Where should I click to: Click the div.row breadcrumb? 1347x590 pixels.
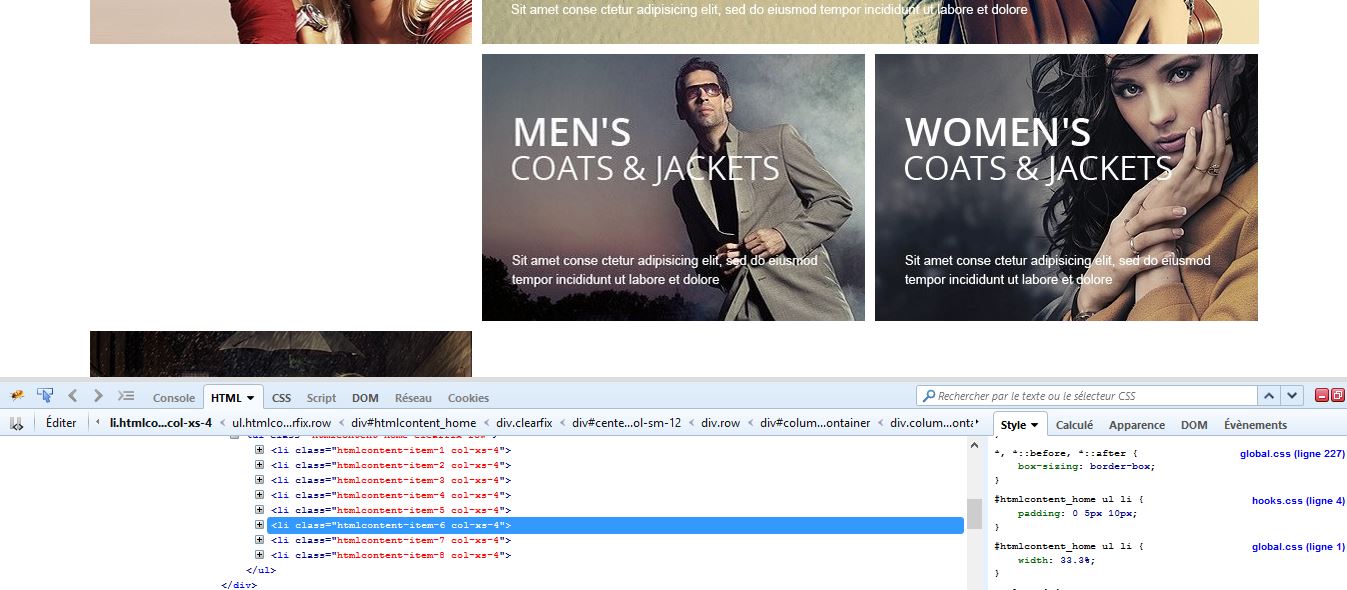[721, 423]
